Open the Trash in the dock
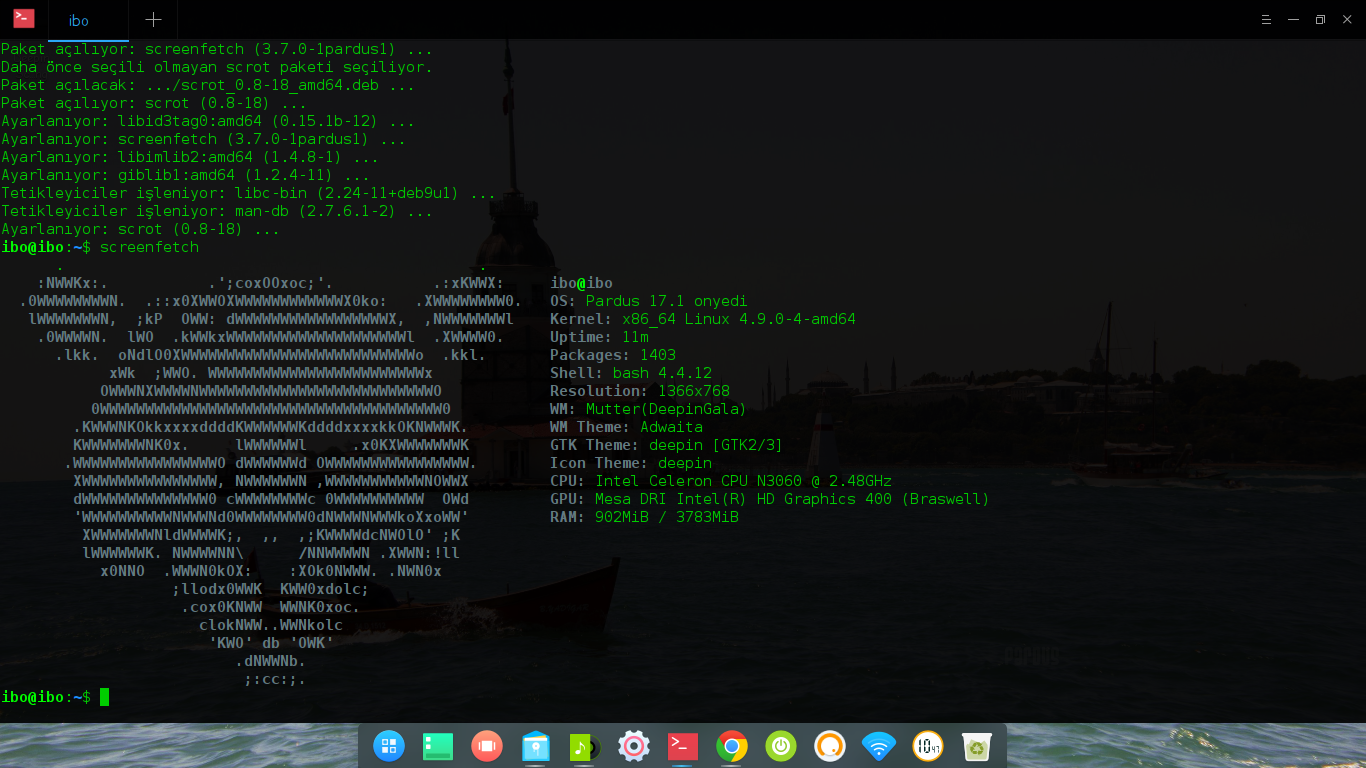The width and height of the screenshot is (1366, 768). coord(977,746)
